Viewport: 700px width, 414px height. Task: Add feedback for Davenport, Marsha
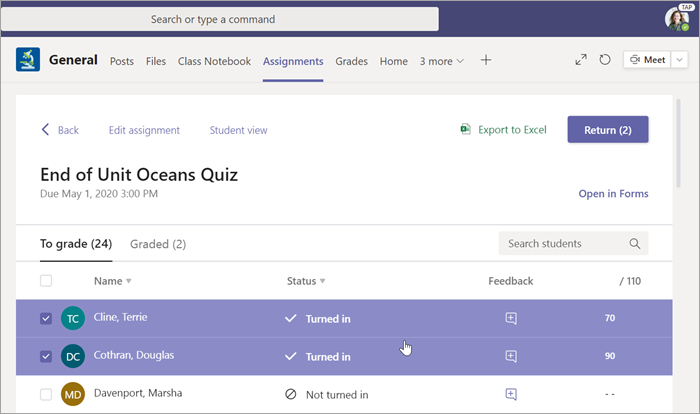click(x=511, y=394)
